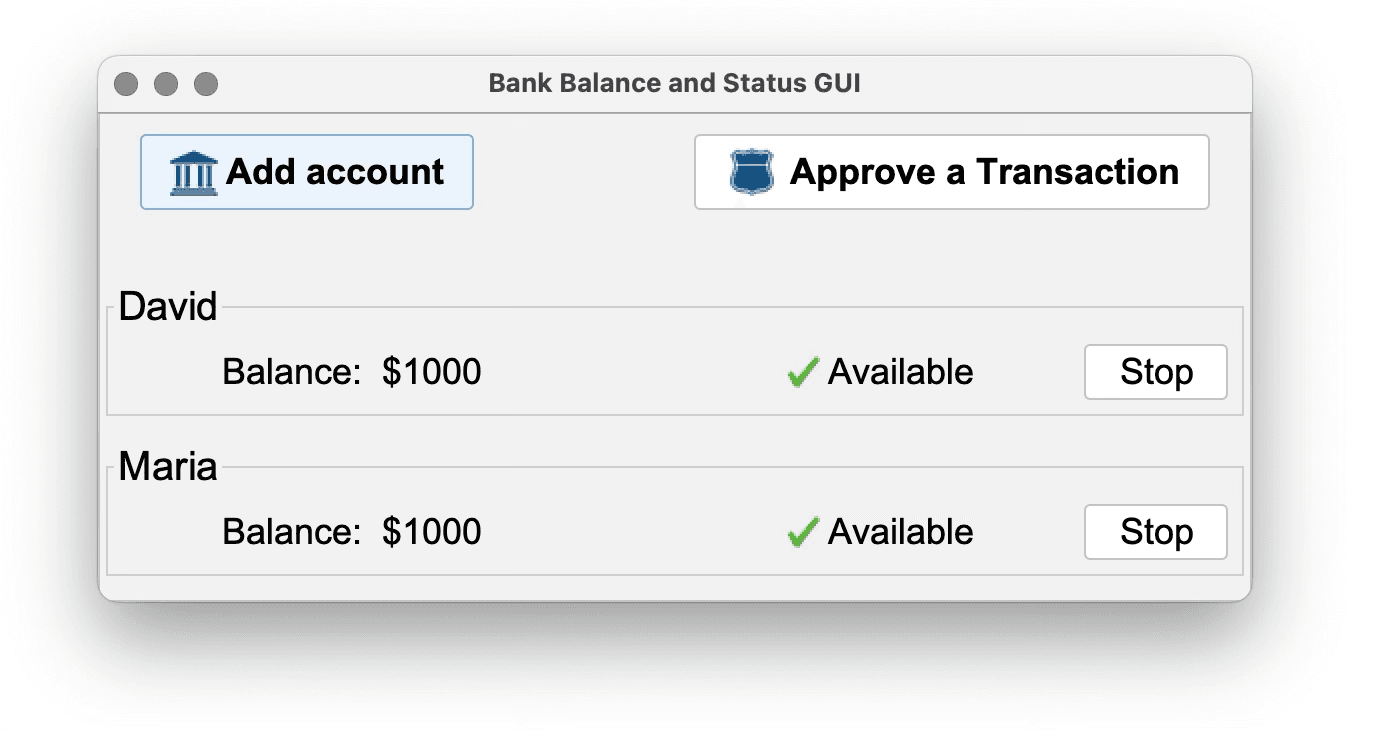Select Maria's Available status text

[900, 532]
